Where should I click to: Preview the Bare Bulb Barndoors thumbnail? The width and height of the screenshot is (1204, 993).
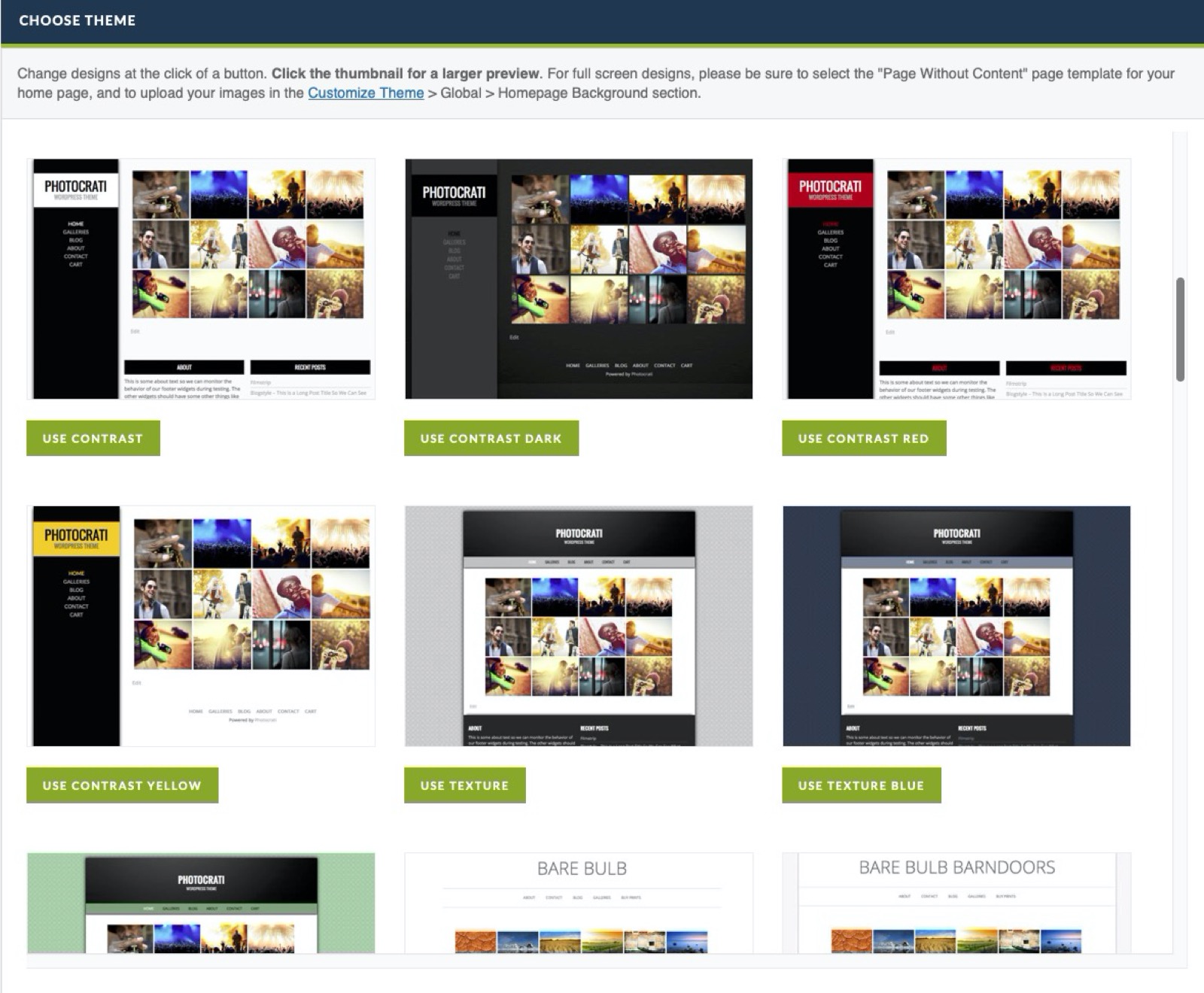[956, 903]
